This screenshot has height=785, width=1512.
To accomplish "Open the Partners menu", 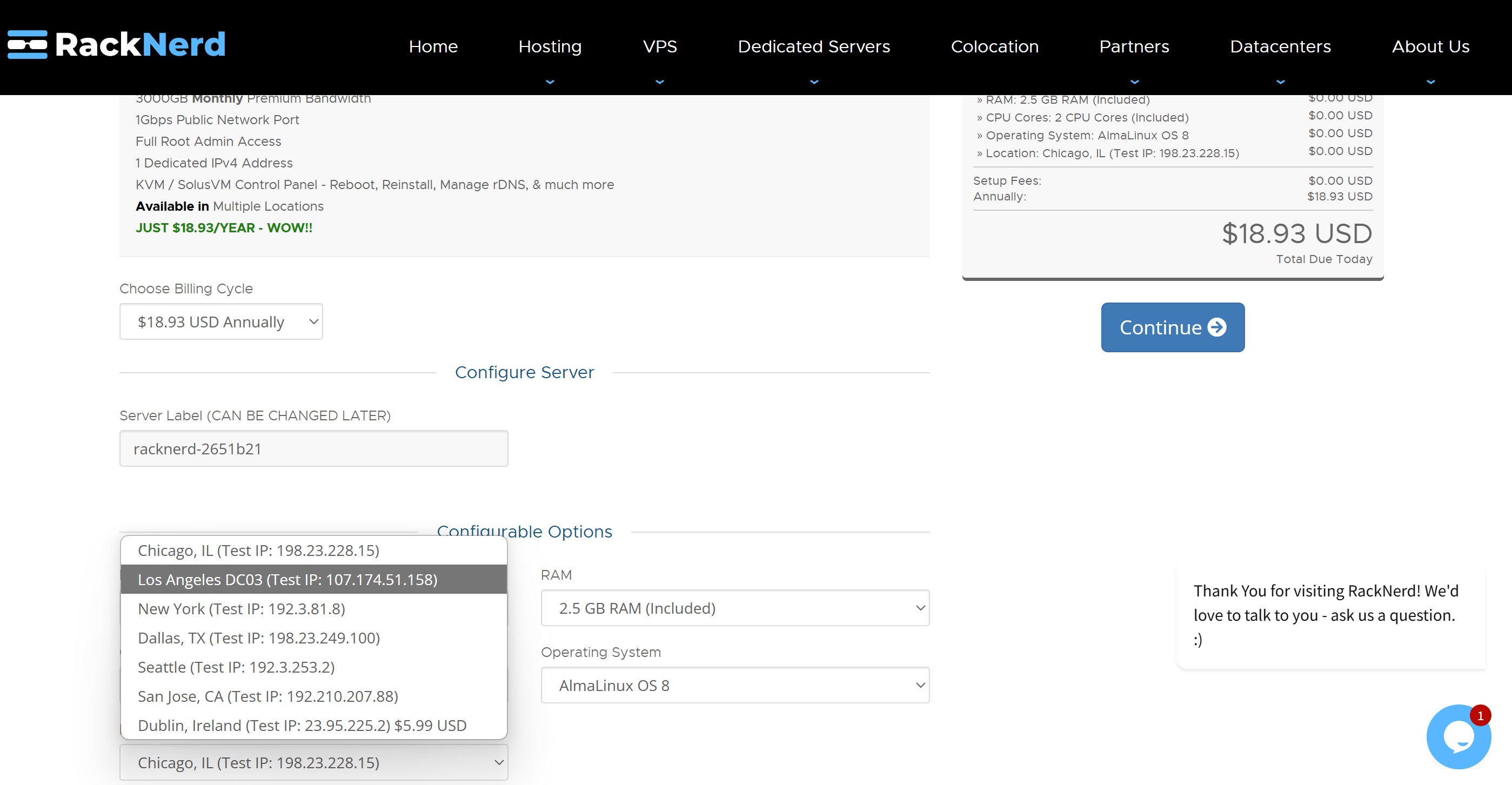I will point(1134,46).
